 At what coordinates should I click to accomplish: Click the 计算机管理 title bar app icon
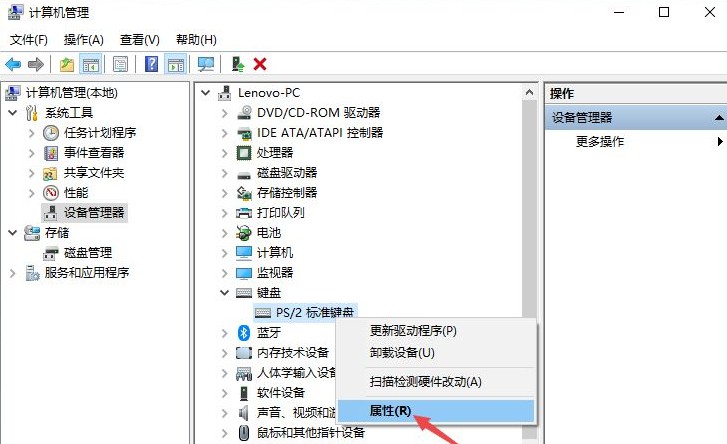(x=15, y=13)
